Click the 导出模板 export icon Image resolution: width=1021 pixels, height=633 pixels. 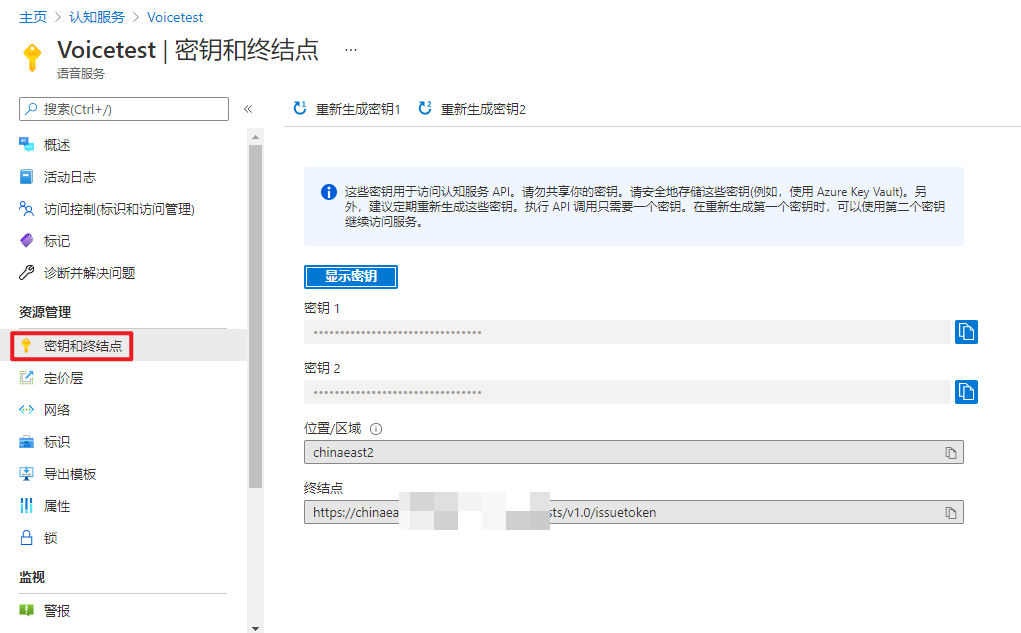27,473
